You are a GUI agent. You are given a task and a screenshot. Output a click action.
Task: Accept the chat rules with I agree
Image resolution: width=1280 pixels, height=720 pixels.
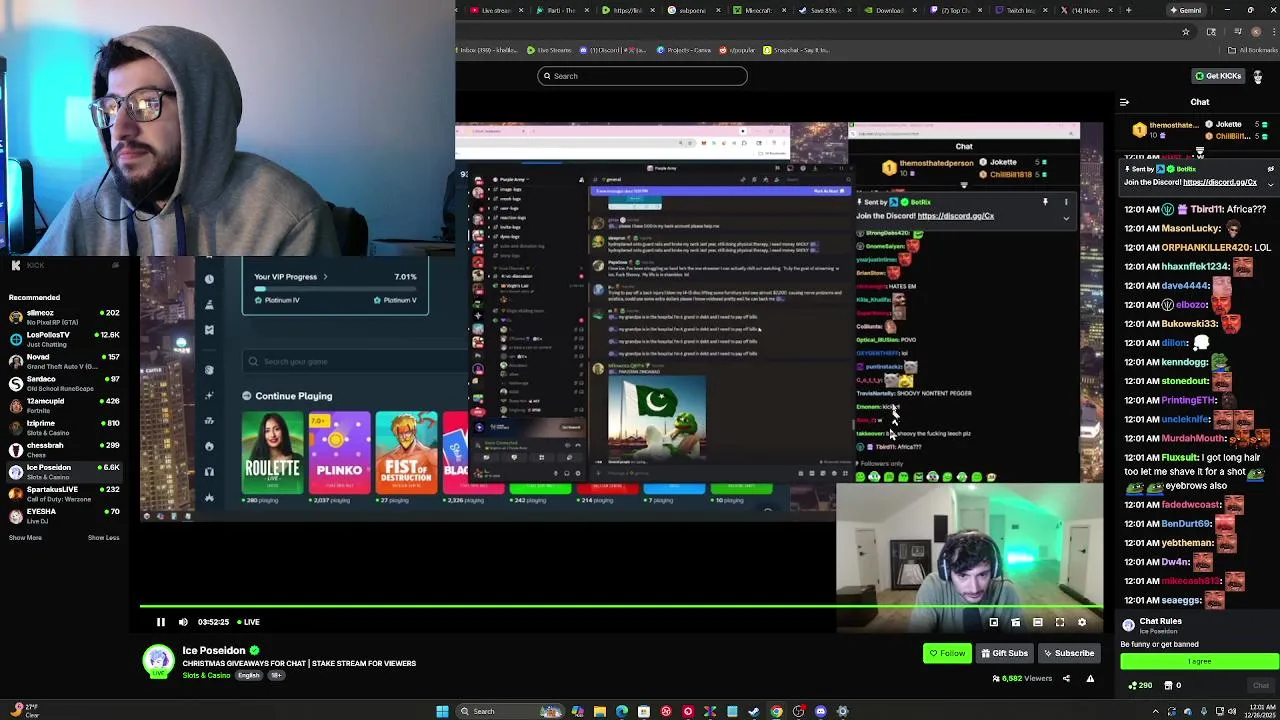[x=1199, y=661]
